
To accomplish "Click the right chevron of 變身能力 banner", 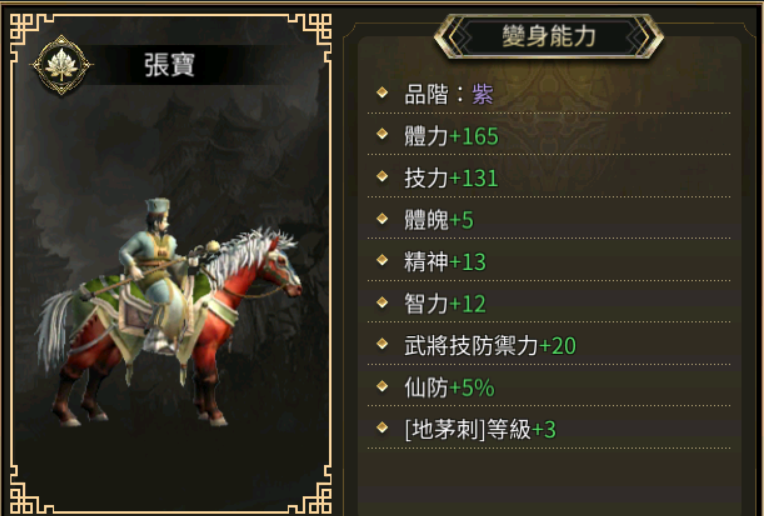I will tap(642, 37).
